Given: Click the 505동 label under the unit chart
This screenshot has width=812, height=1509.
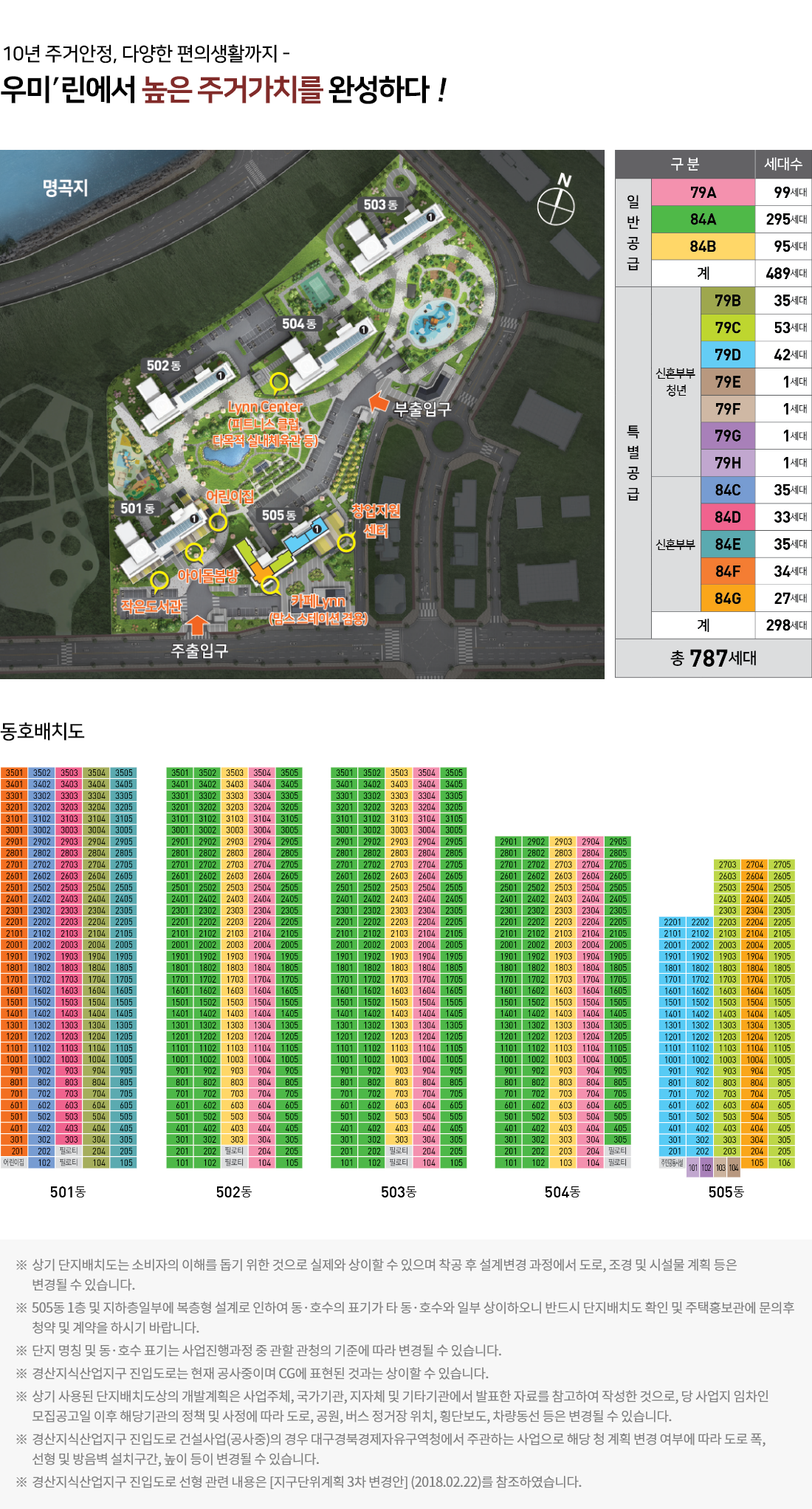Looking at the screenshot, I should coord(726,1192).
